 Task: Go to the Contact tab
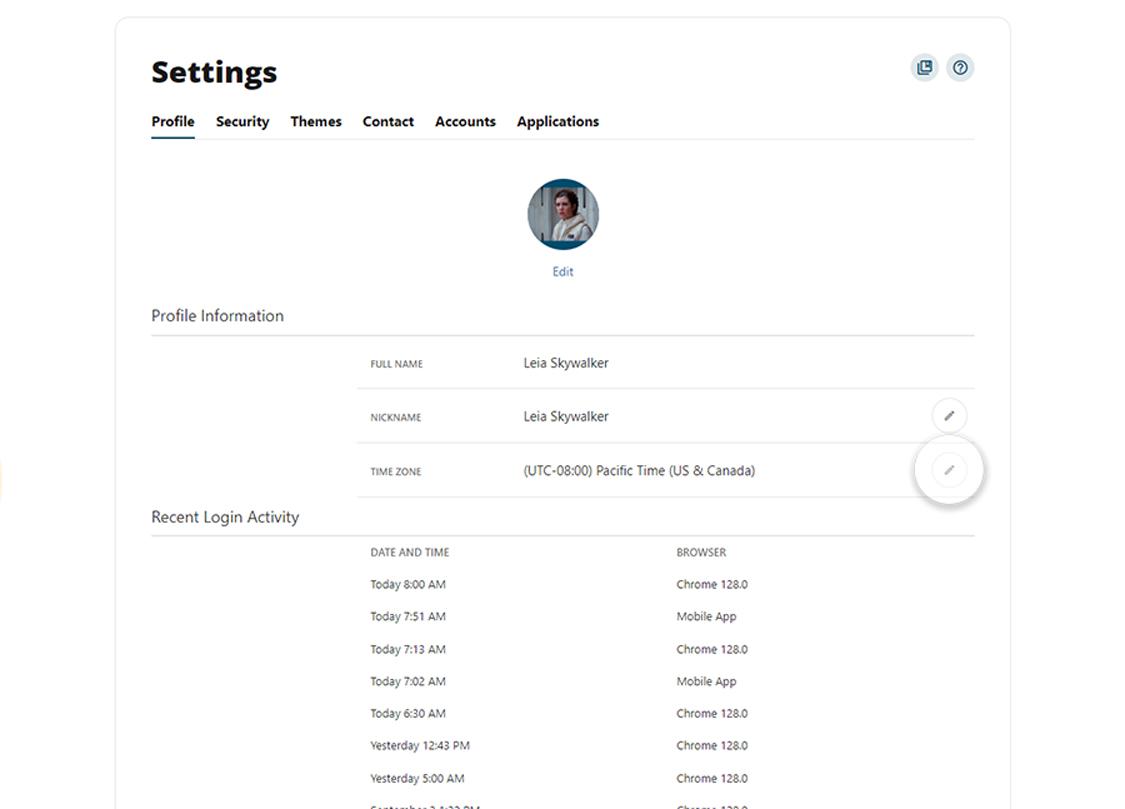pyautogui.click(x=388, y=122)
